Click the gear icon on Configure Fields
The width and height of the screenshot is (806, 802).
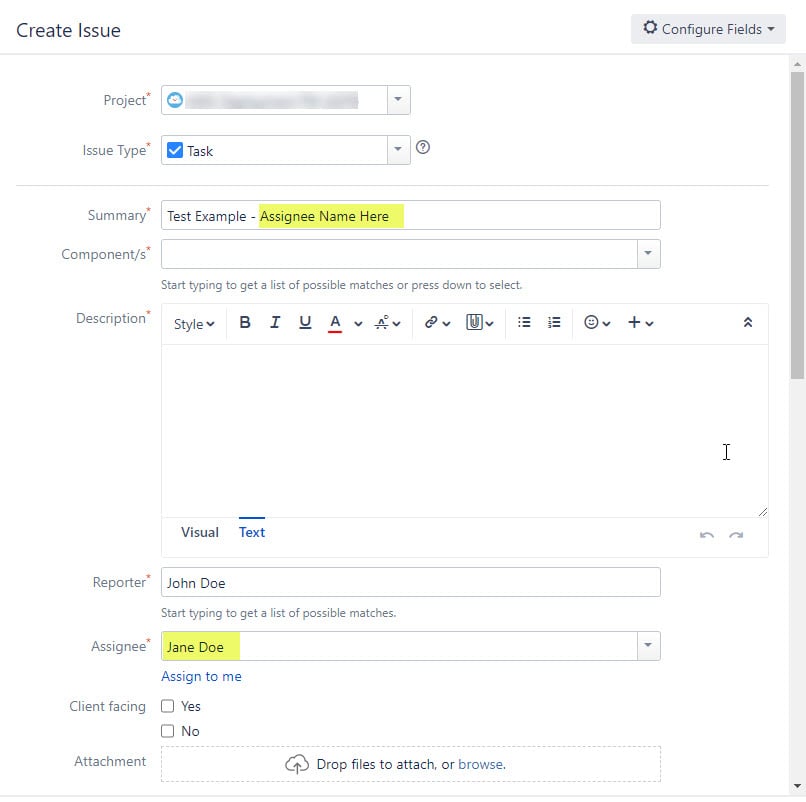coord(650,27)
